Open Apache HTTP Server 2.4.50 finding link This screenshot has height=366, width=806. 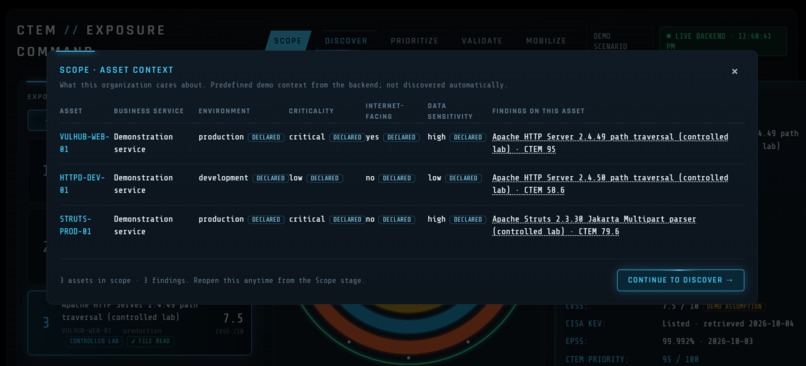click(610, 184)
